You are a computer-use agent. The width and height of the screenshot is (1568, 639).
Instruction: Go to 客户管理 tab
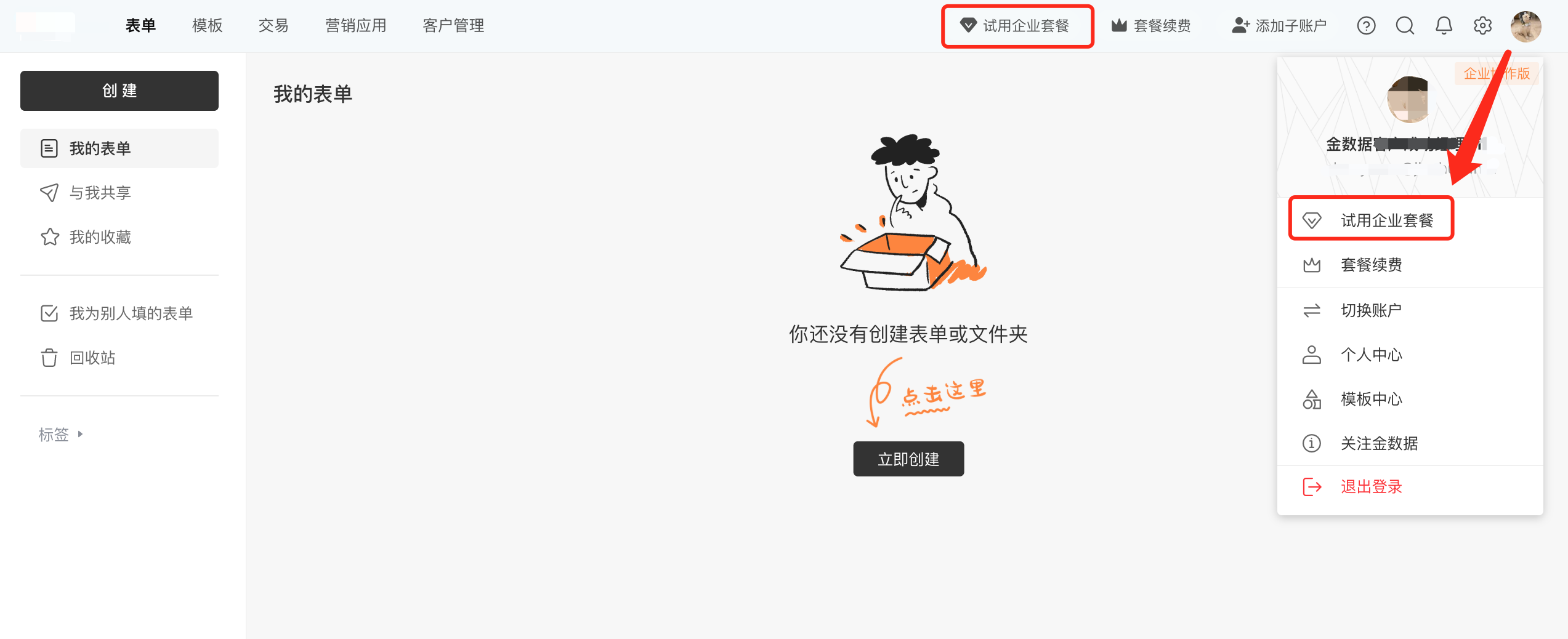tap(453, 26)
